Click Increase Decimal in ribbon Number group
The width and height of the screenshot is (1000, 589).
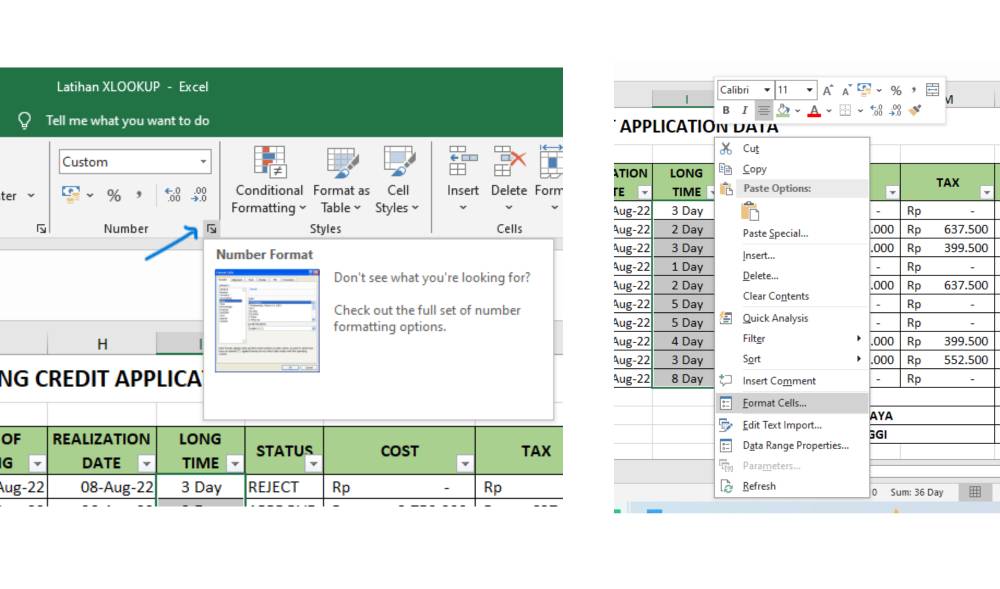[x=172, y=194]
